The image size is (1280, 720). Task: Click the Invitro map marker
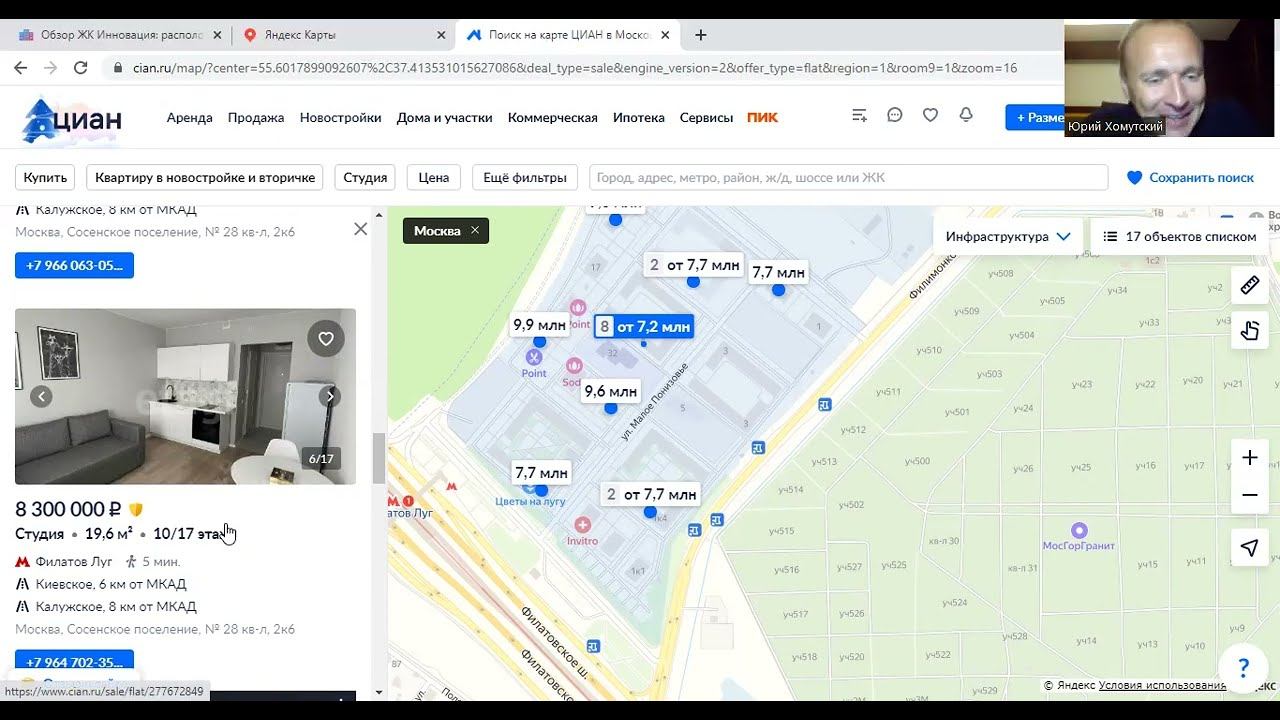[x=583, y=525]
